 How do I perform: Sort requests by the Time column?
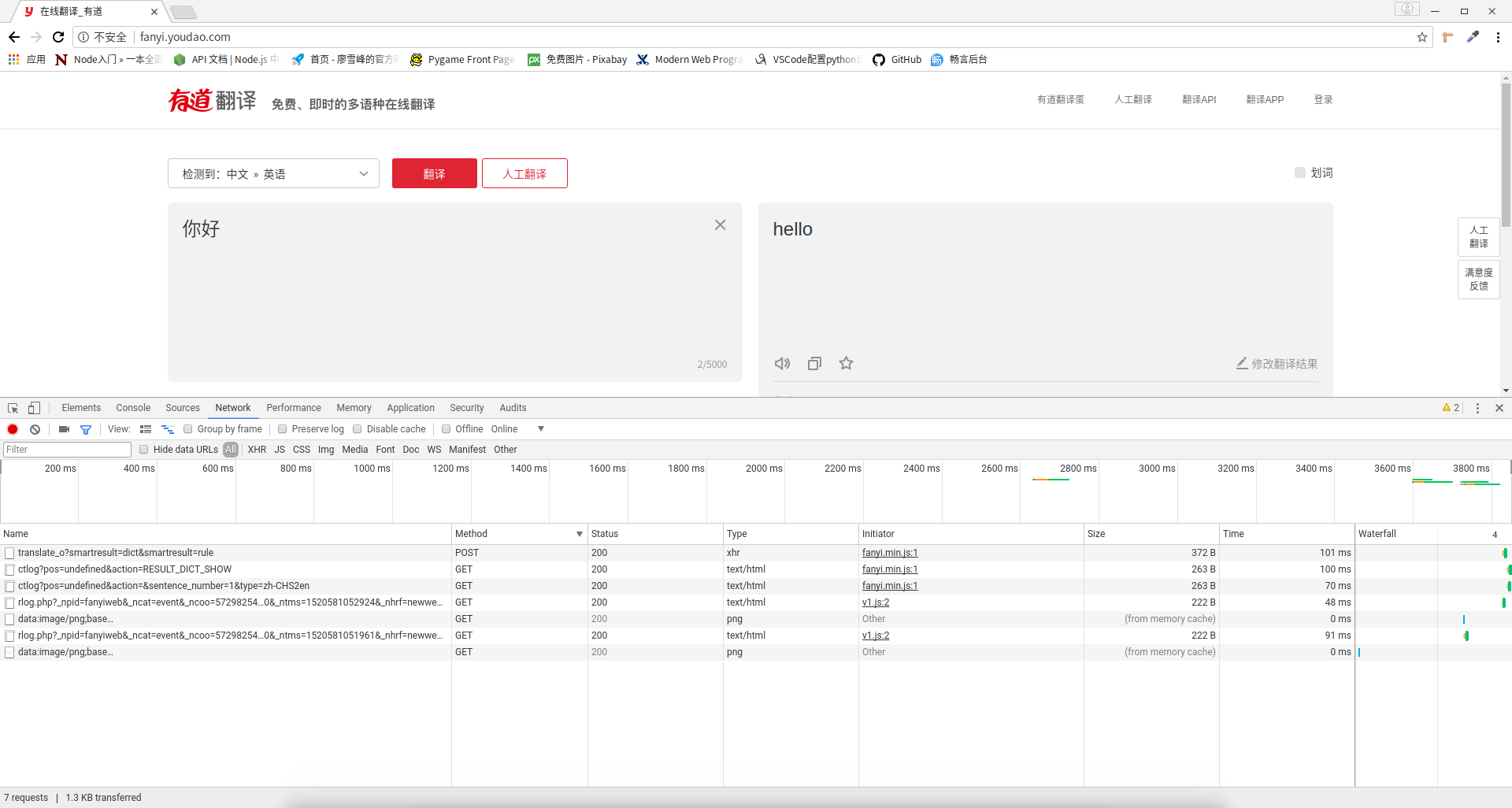pos(1287,534)
